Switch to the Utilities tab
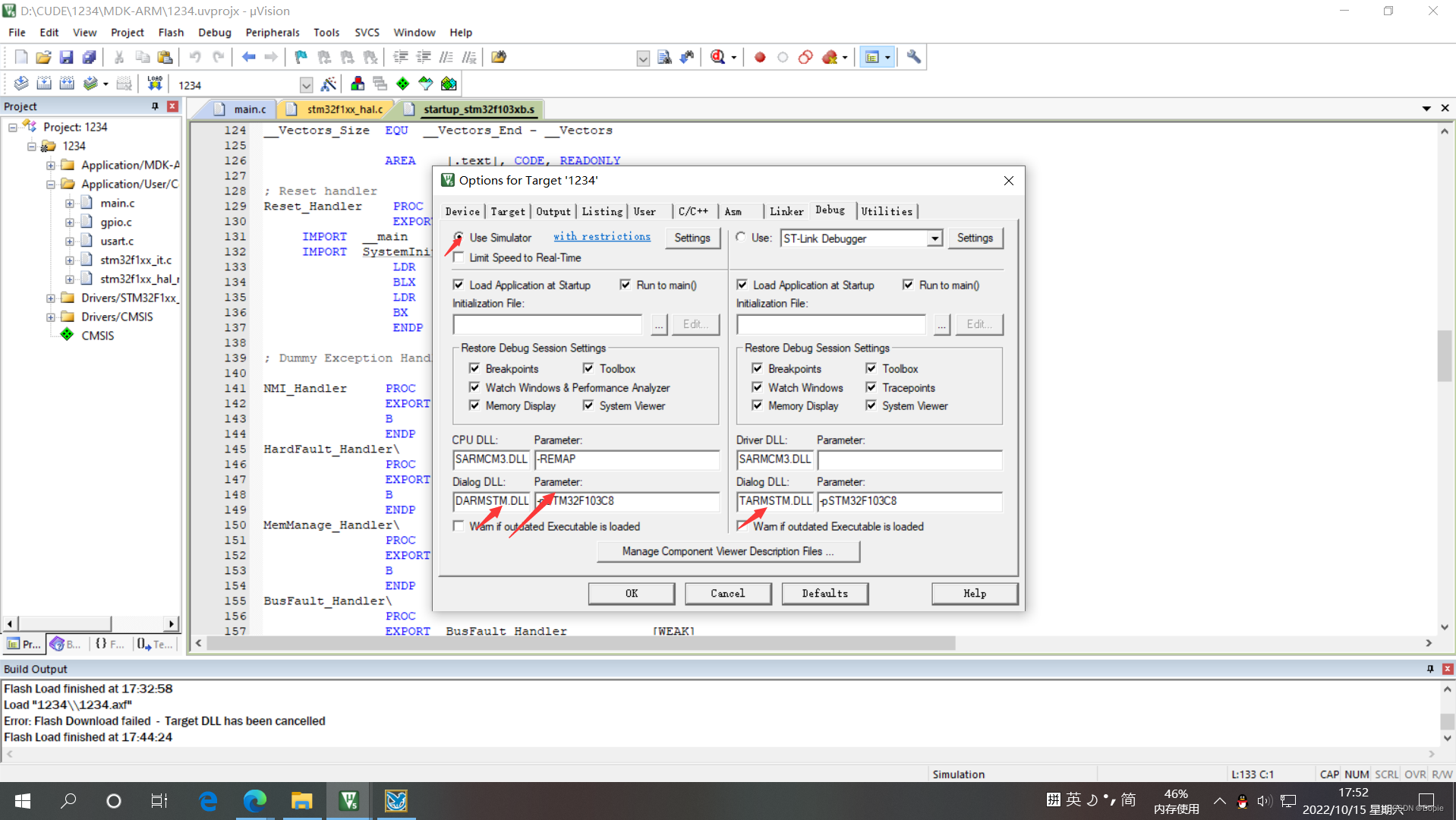1456x820 pixels. [x=887, y=212]
